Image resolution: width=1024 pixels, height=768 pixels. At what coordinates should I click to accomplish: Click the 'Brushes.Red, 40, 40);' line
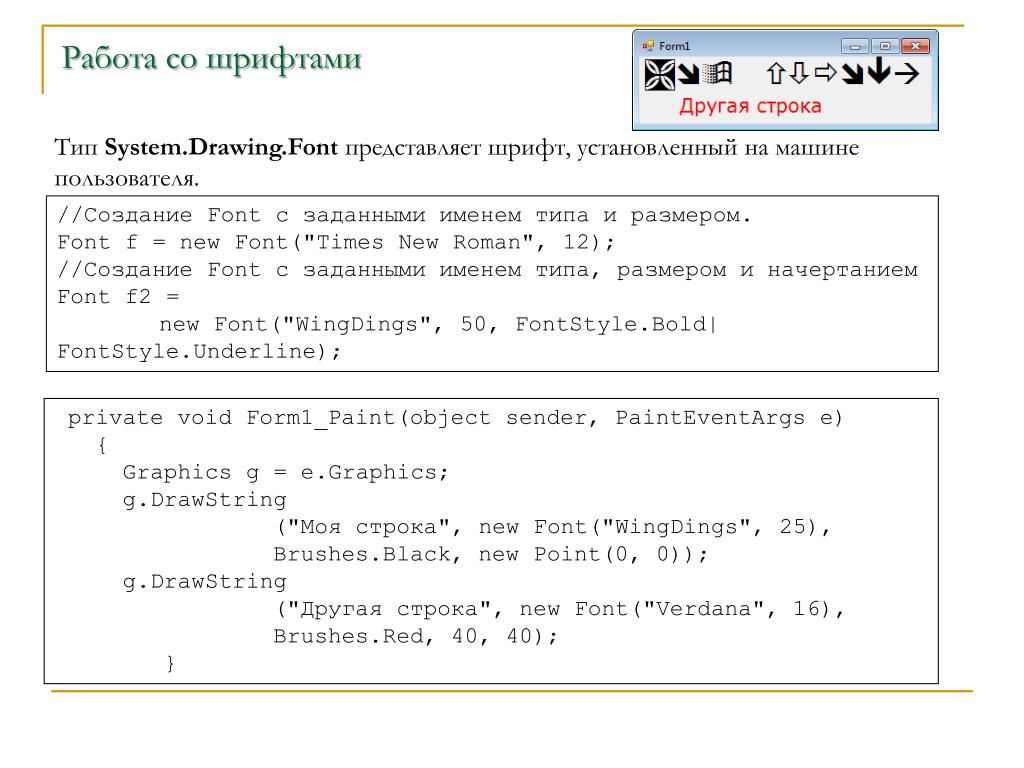pyautogui.click(x=415, y=636)
